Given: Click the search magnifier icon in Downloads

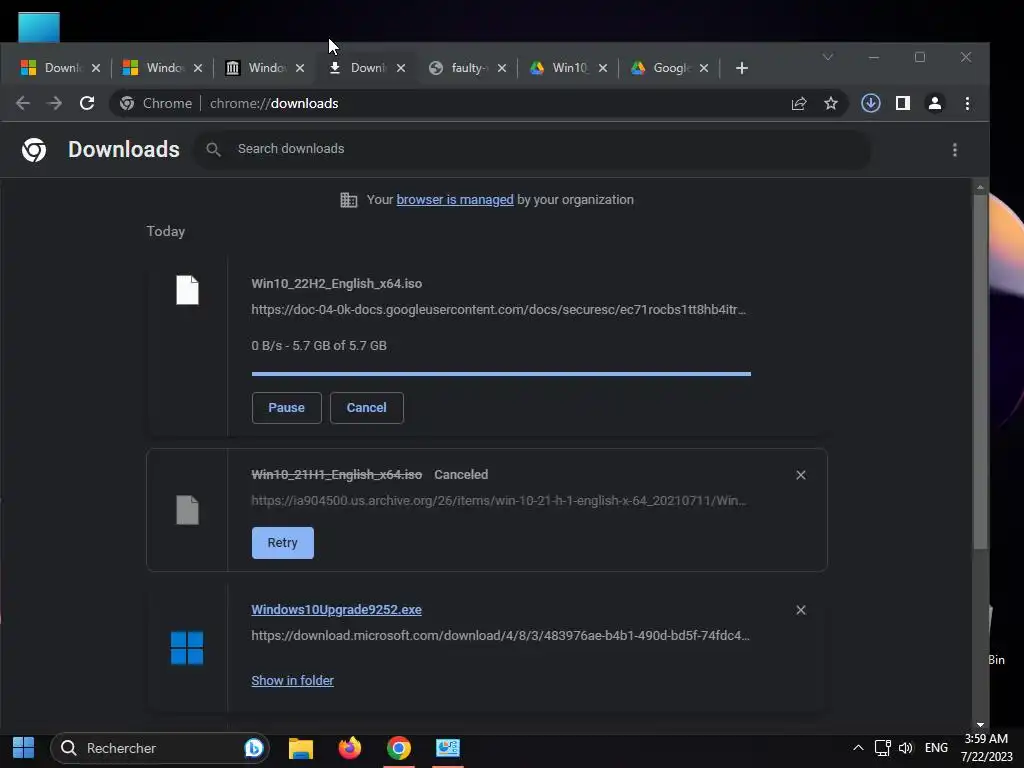Looking at the screenshot, I should tap(213, 150).
